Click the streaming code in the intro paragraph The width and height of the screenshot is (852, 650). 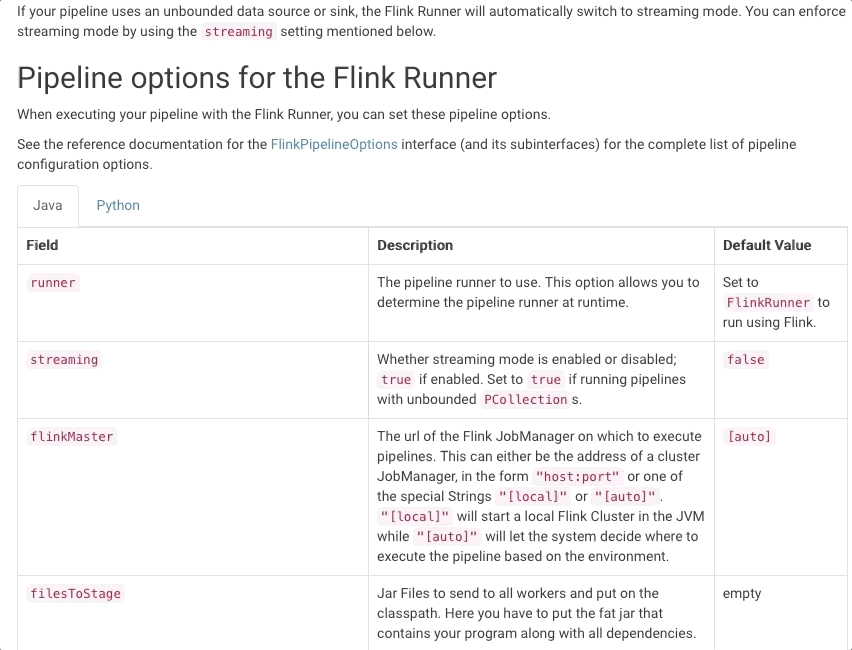[238, 31]
